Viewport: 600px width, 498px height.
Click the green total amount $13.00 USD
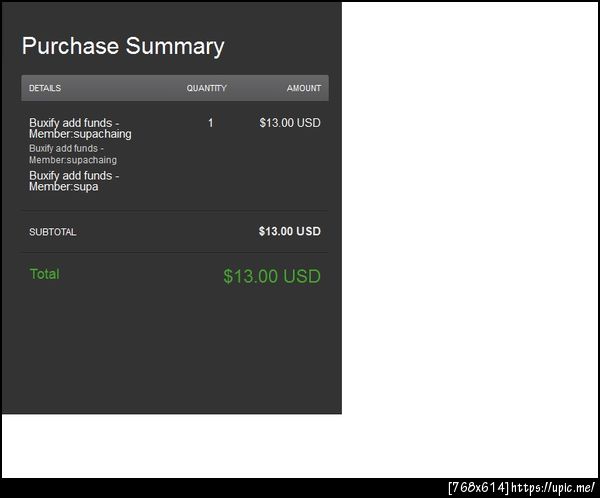pos(272,276)
